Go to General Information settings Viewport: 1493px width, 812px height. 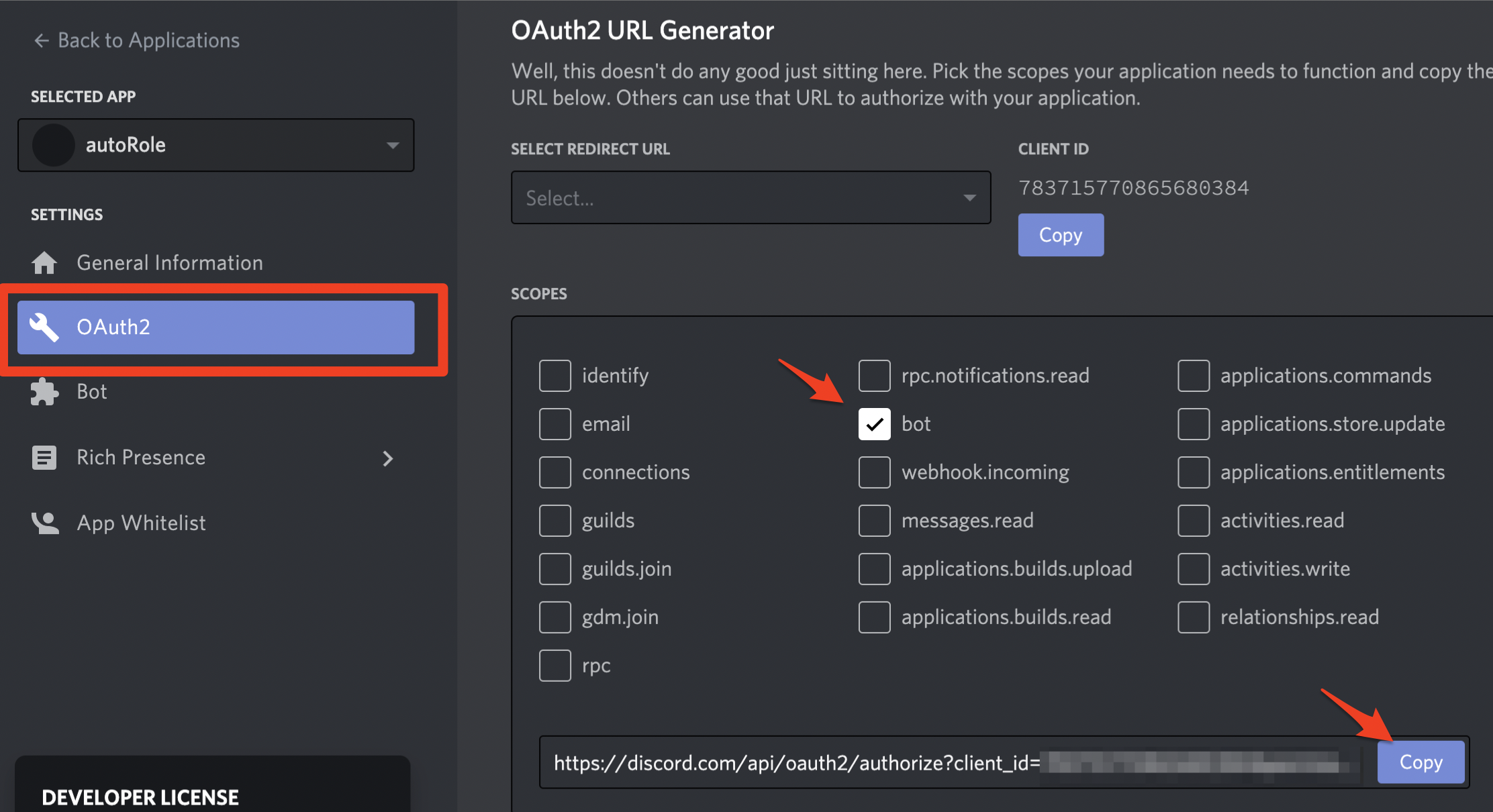(x=169, y=262)
